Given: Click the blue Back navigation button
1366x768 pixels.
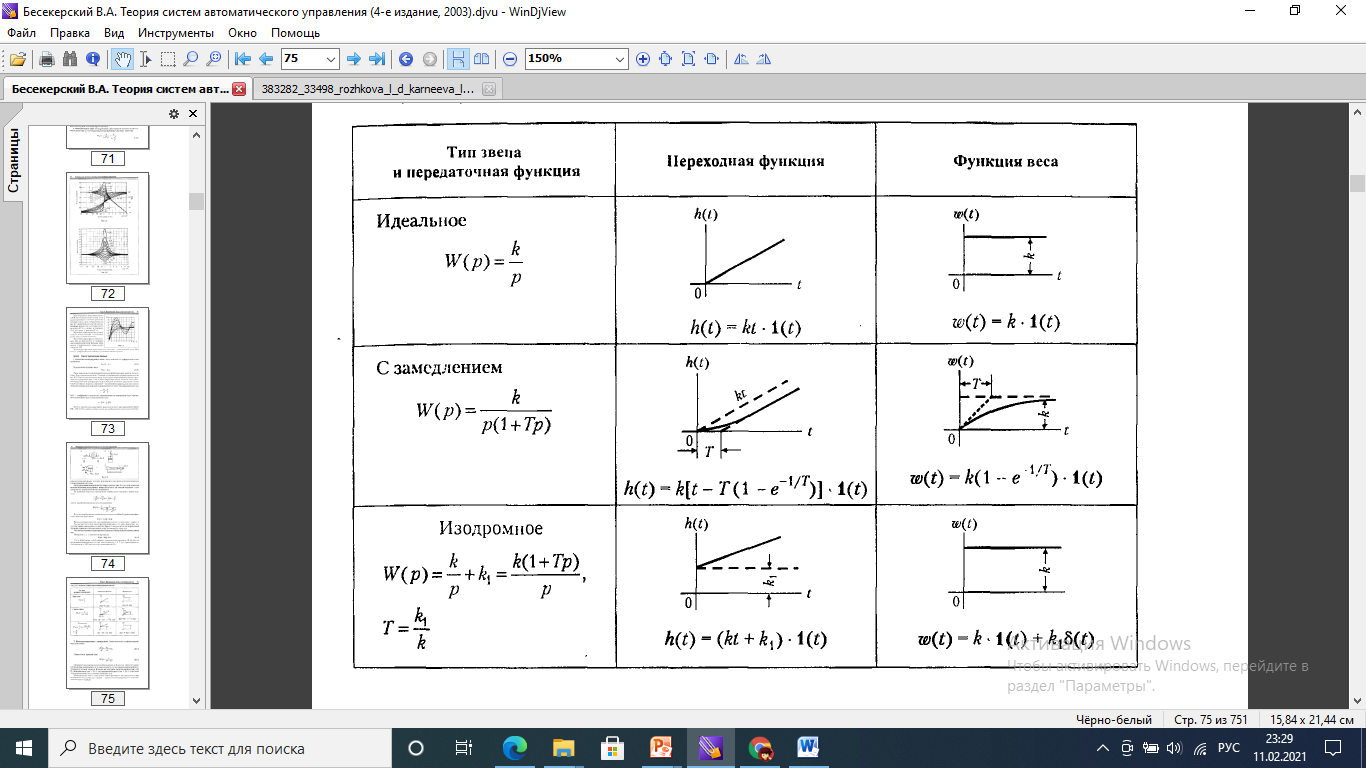Looking at the screenshot, I should point(406,59).
